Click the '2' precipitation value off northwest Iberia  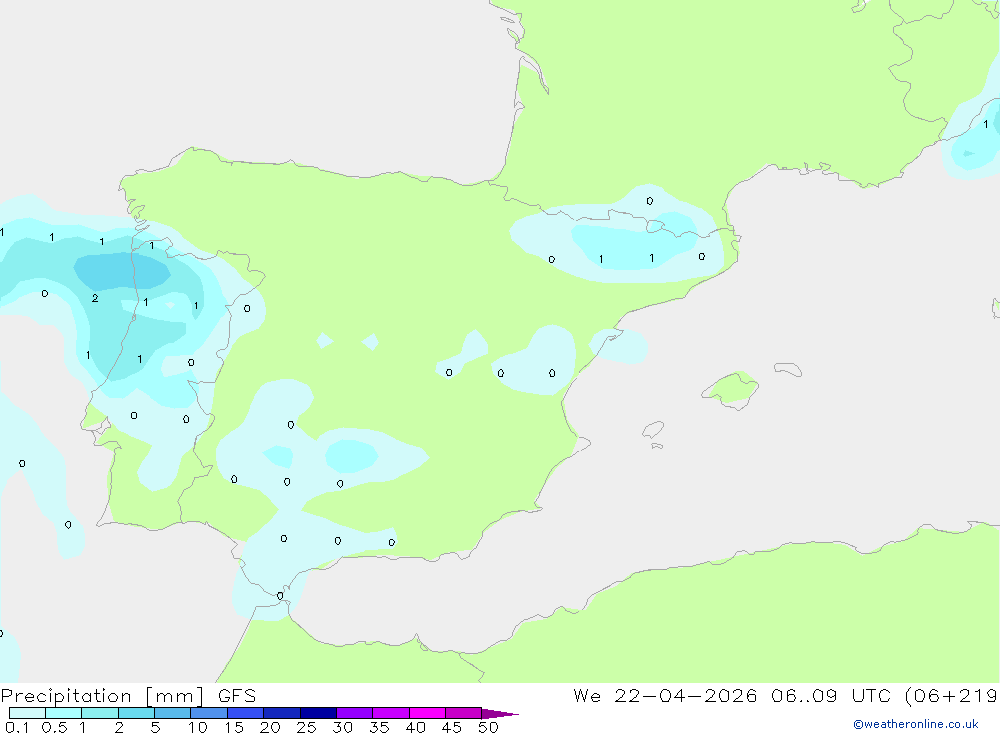pyautogui.click(x=95, y=298)
